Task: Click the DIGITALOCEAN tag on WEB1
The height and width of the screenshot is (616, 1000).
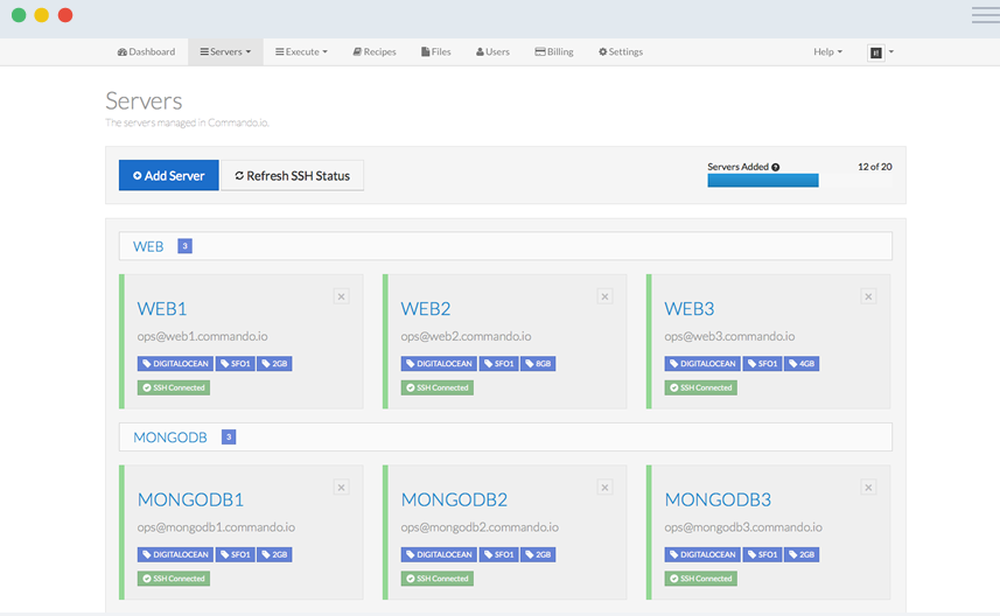Action: 175,363
